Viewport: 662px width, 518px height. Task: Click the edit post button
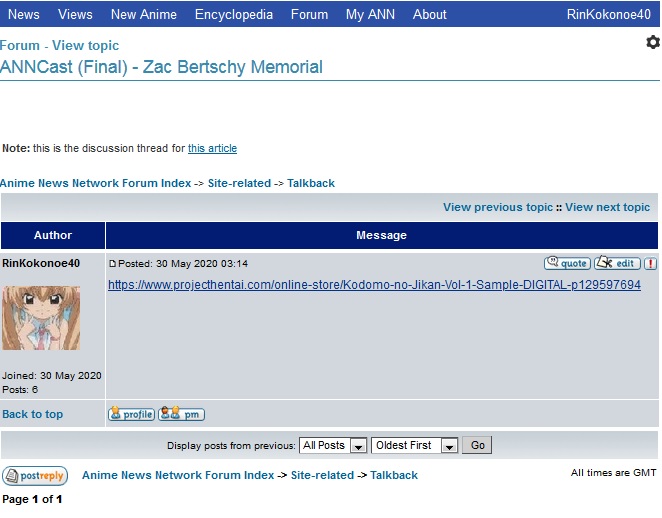(617, 263)
